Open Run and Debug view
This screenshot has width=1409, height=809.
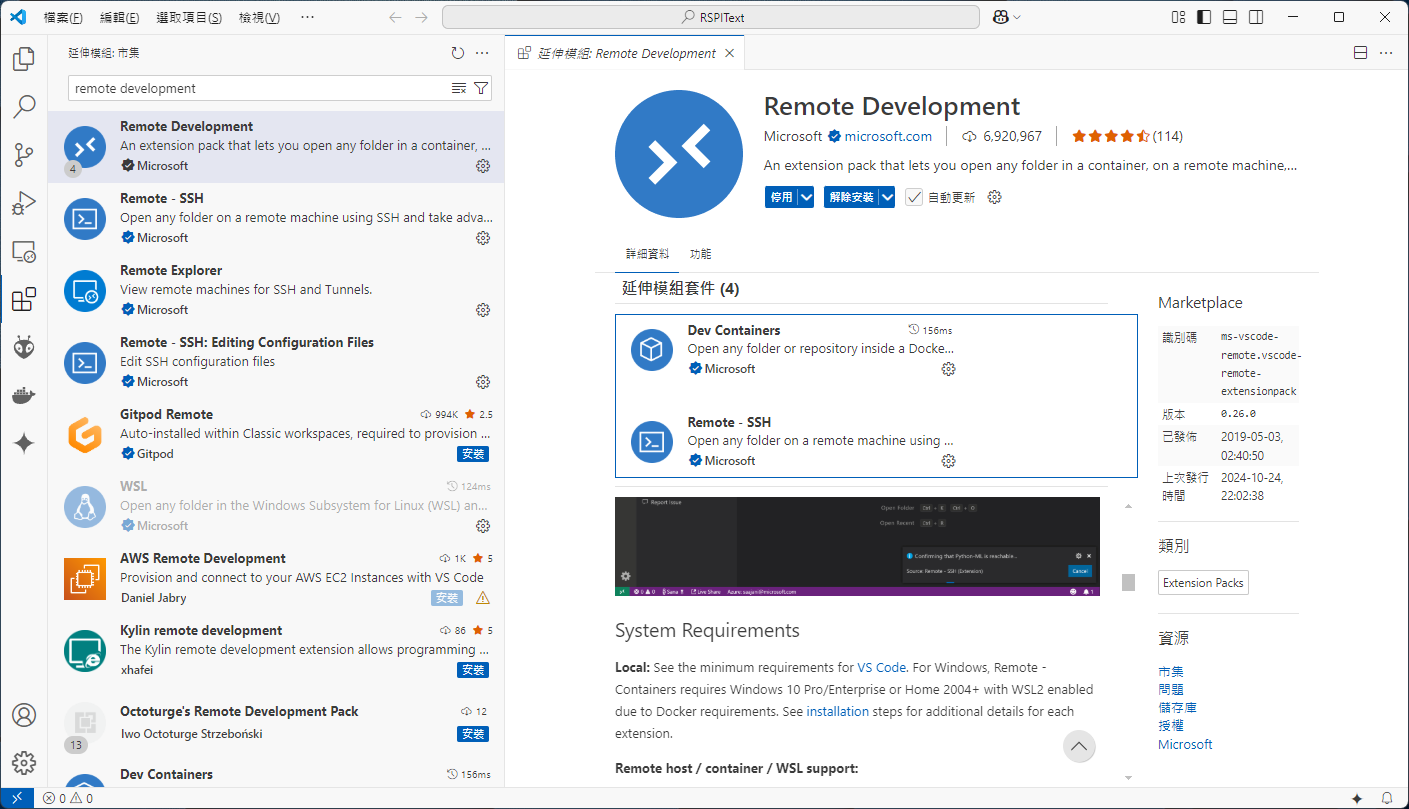click(x=24, y=203)
